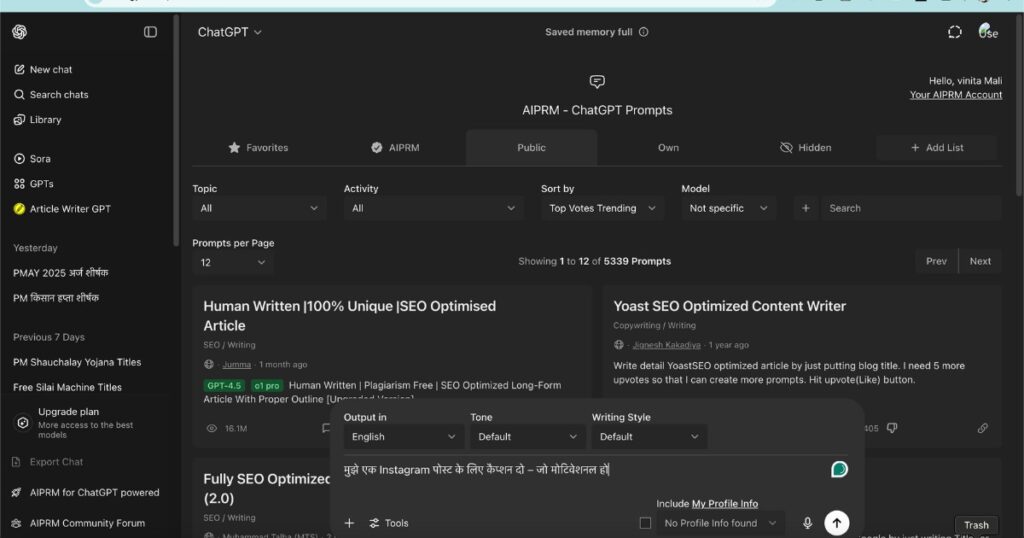Image resolution: width=1024 pixels, height=538 pixels.
Task: Start a New chat
Action: 43,69
